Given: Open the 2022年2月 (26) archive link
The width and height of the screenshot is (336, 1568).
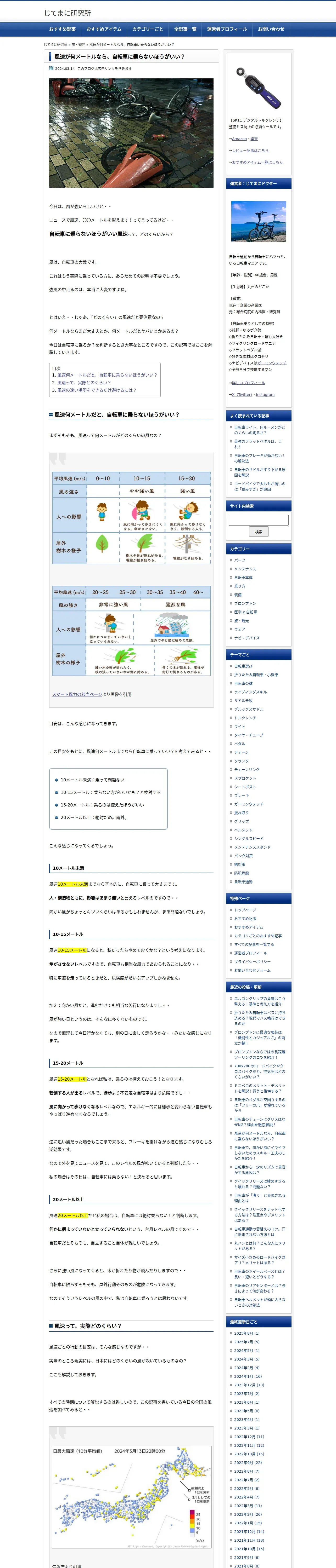Looking at the screenshot, I should 248,1514.
